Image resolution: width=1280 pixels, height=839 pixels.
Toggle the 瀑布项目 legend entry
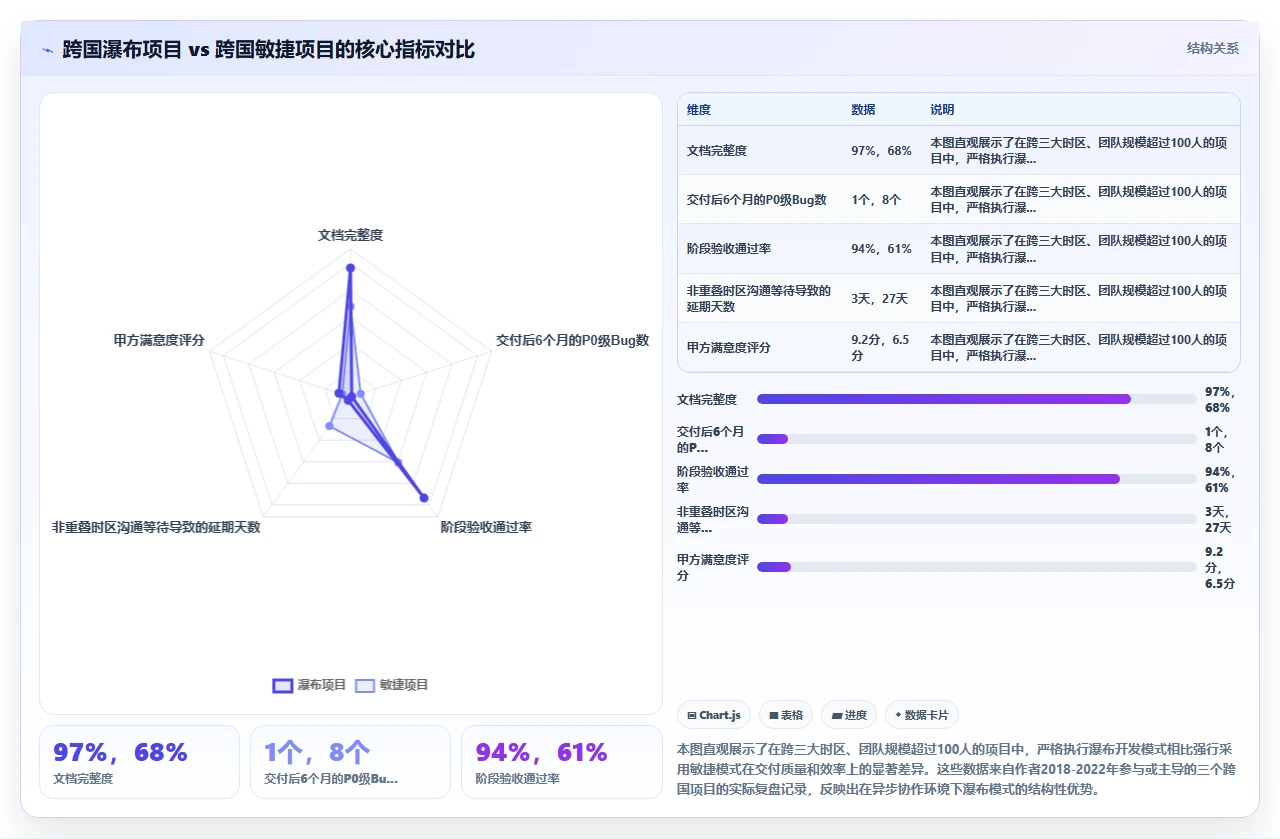coord(310,685)
